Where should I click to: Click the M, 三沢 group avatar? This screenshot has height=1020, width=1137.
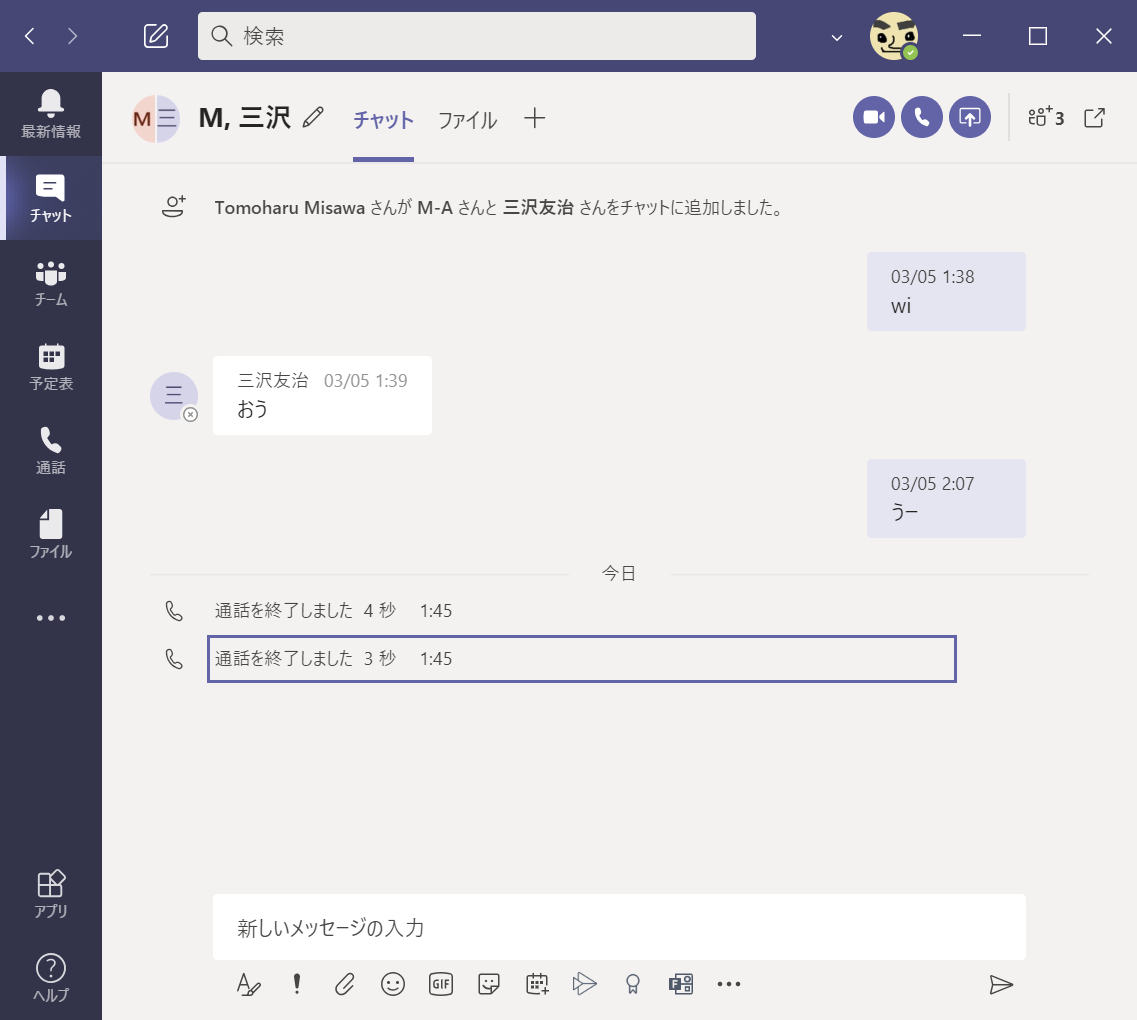tap(155, 118)
